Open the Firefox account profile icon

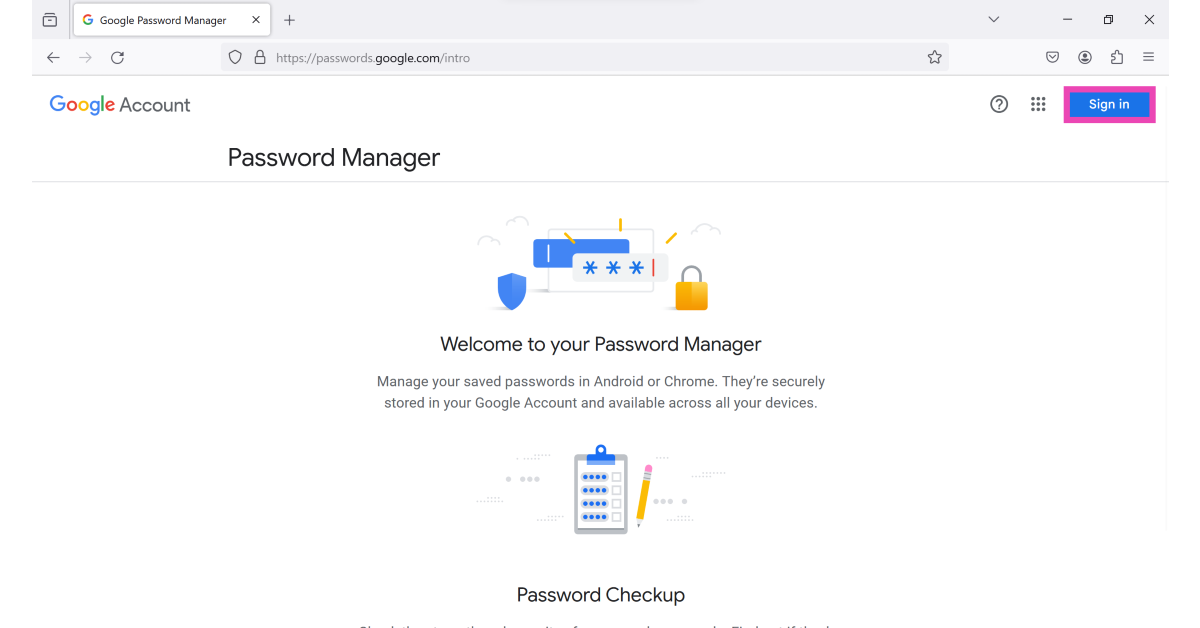[x=1085, y=58]
